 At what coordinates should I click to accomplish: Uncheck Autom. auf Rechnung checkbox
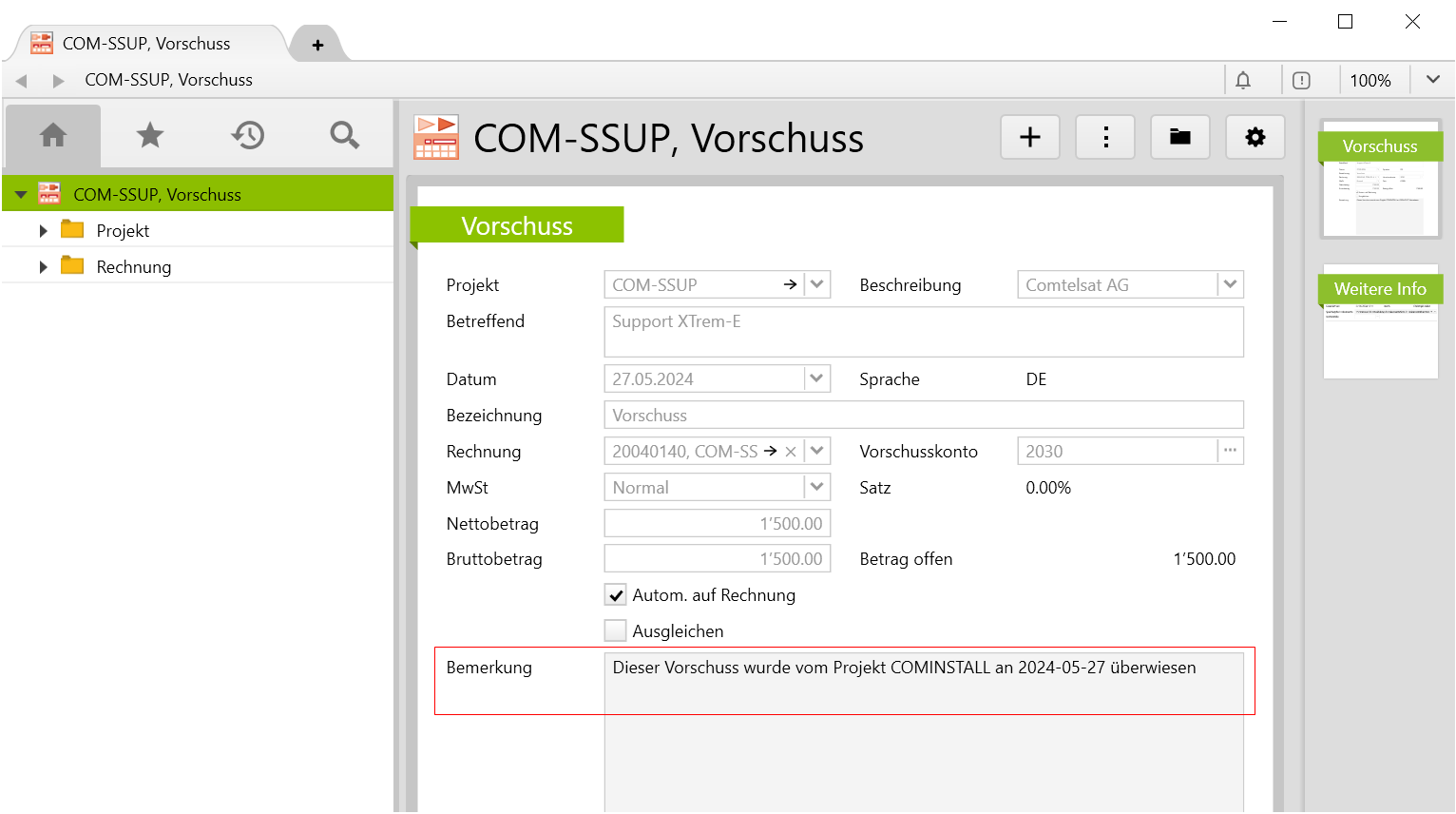[616, 596]
